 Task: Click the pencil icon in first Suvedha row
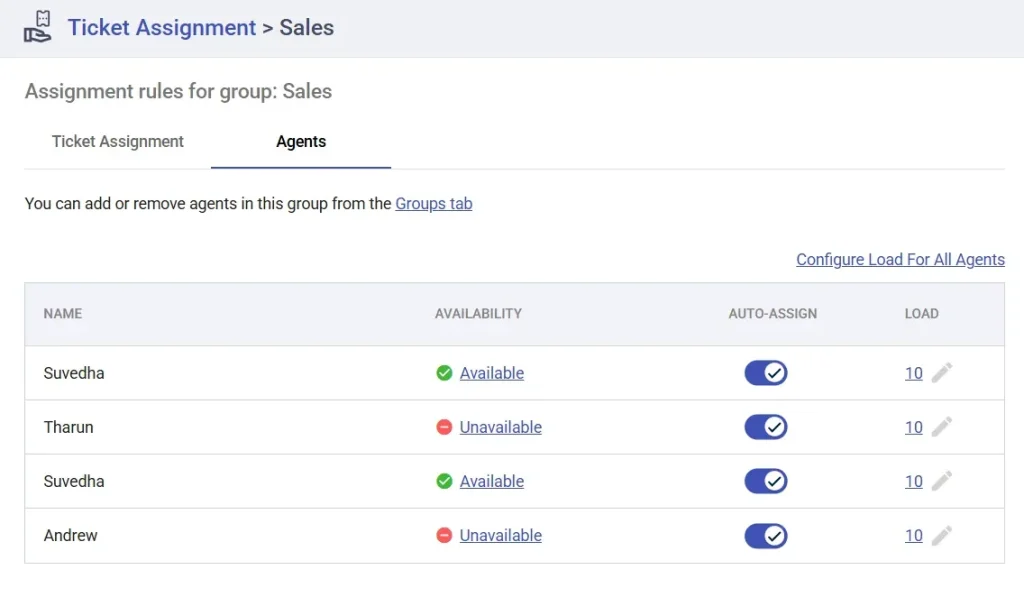(942, 373)
